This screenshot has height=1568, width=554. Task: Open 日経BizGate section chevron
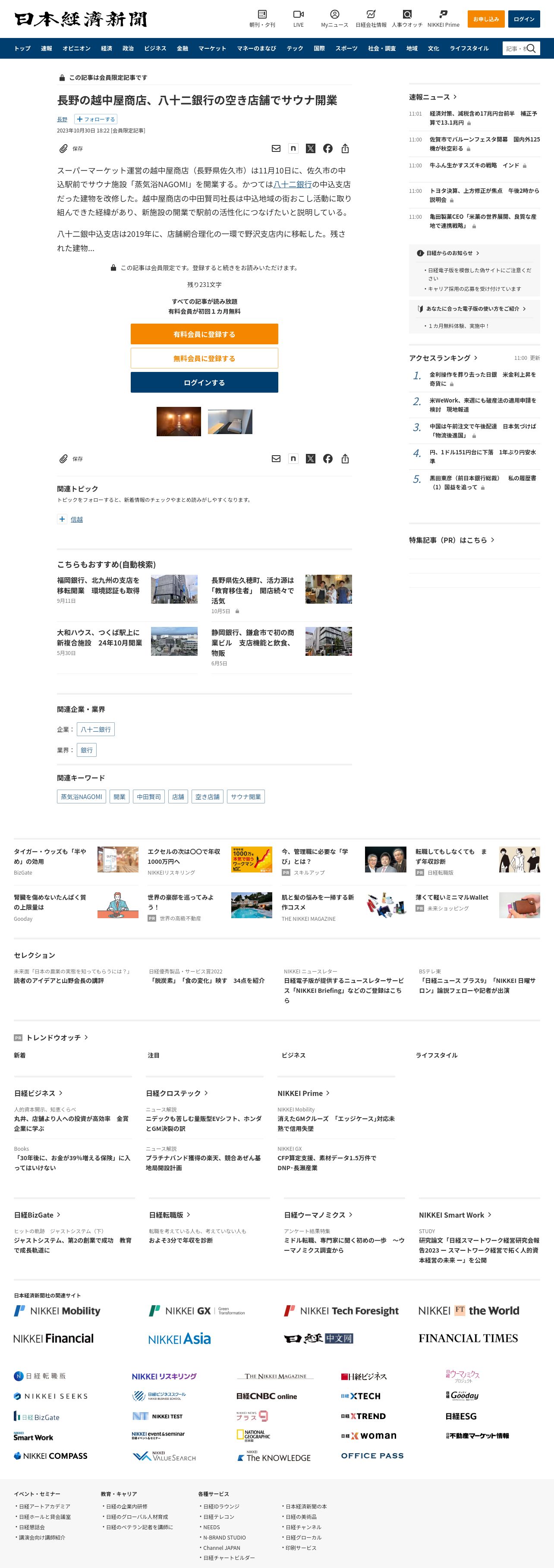(58, 1214)
